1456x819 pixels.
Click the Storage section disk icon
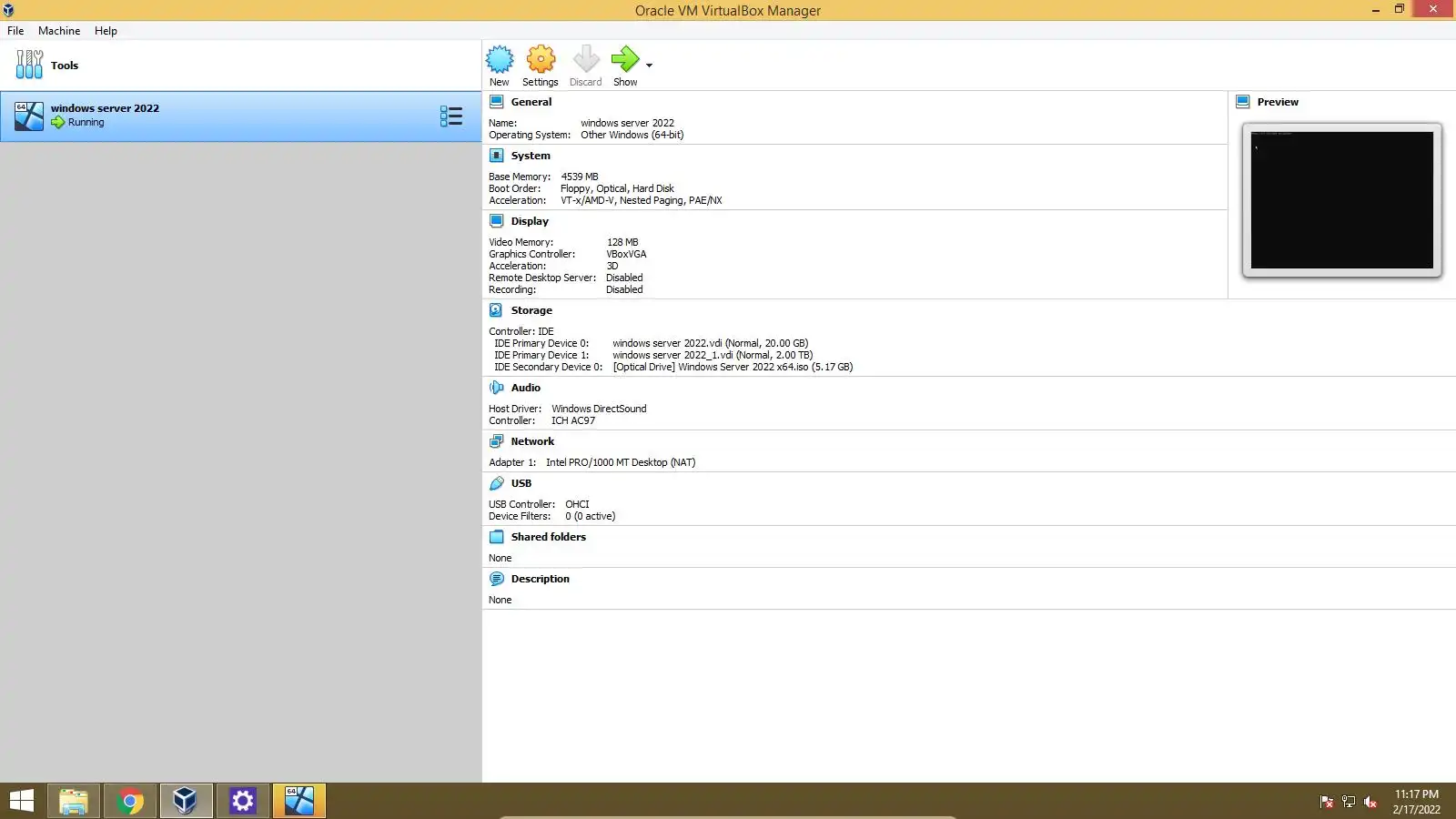pyautogui.click(x=497, y=310)
